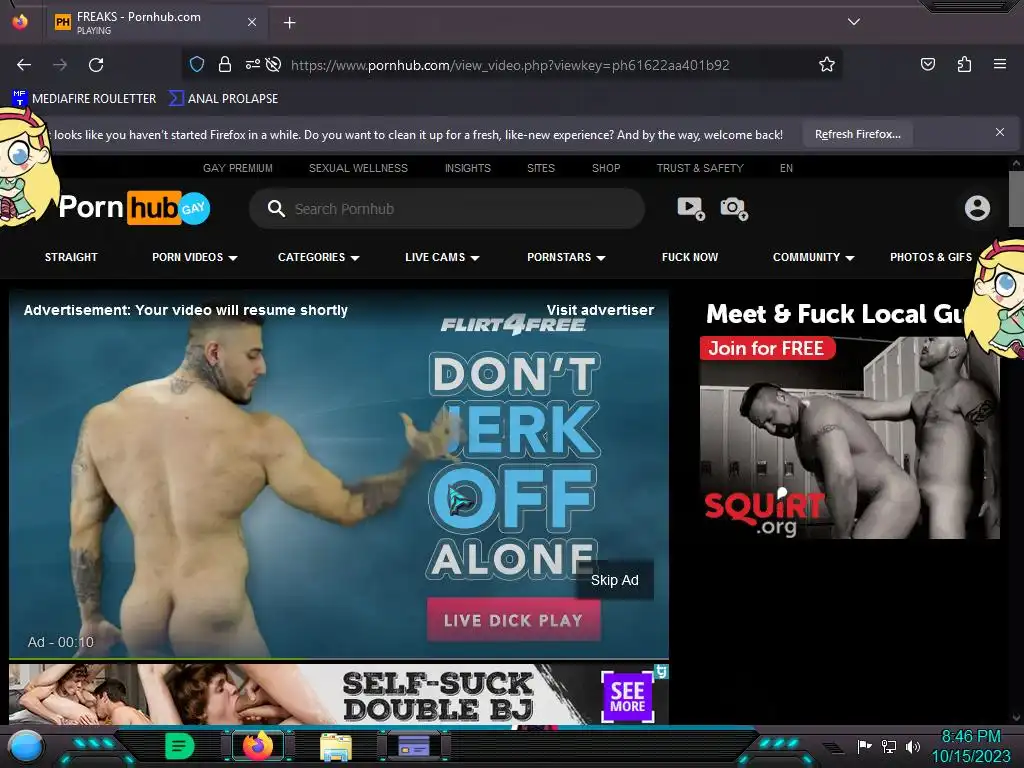
Task: Open the MEDIAFIRE ROULETTER bookmark
Action: (84, 99)
